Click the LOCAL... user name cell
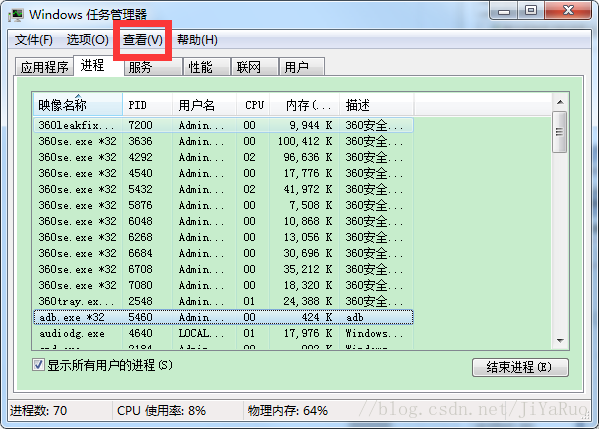Viewport: 599px width, 429px height. point(201,334)
